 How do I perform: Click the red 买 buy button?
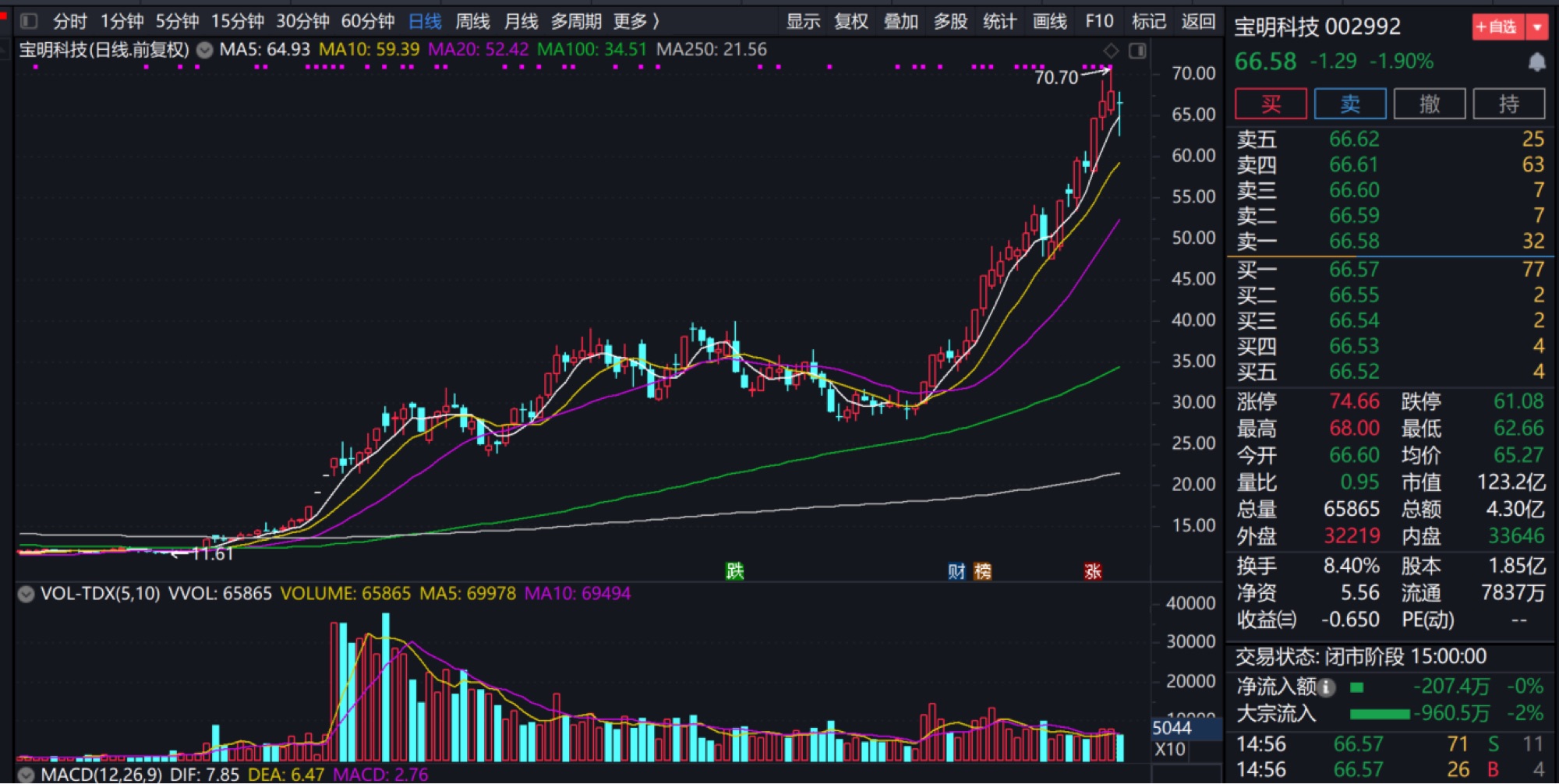(x=1271, y=104)
